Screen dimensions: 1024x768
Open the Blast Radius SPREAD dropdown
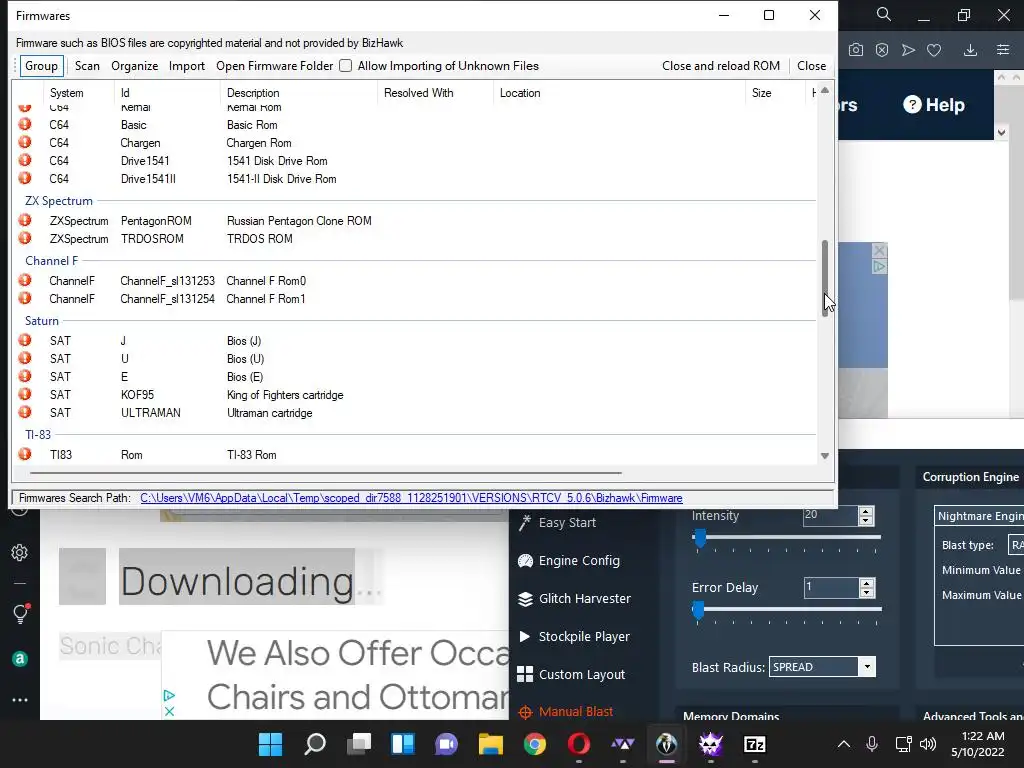867,667
